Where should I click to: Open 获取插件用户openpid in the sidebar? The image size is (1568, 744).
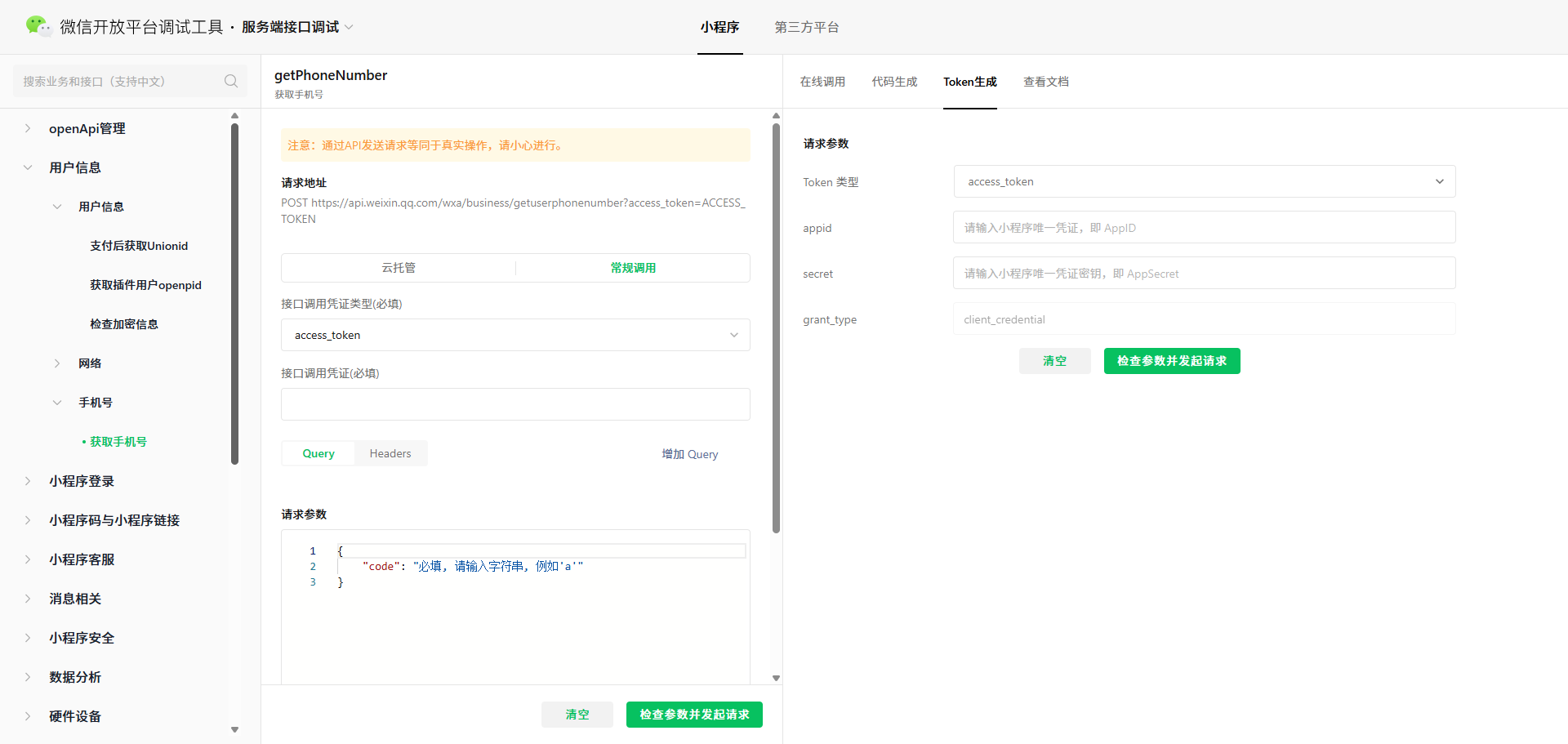pyautogui.click(x=145, y=285)
